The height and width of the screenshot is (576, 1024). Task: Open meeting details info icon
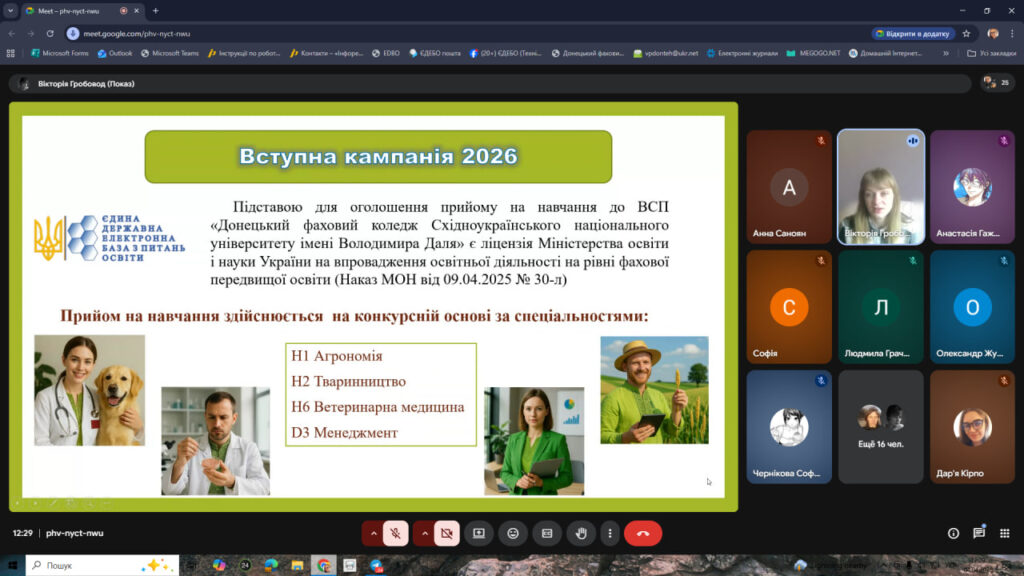[x=953, y=533]
